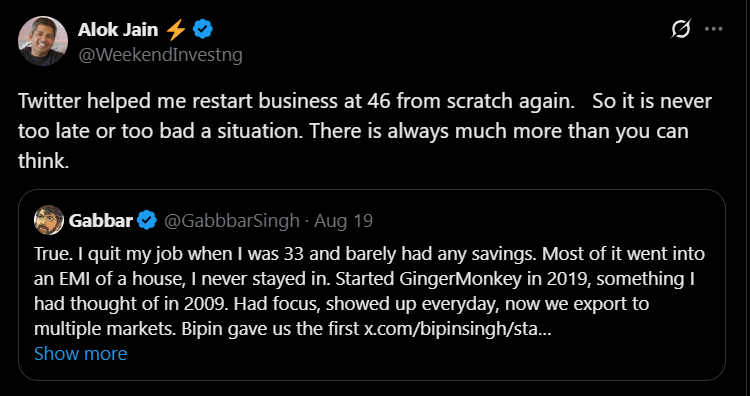Screen dimensions: 750x396
Task: Click the 'True. I quit my job' line
Action: tap(369, 254)
